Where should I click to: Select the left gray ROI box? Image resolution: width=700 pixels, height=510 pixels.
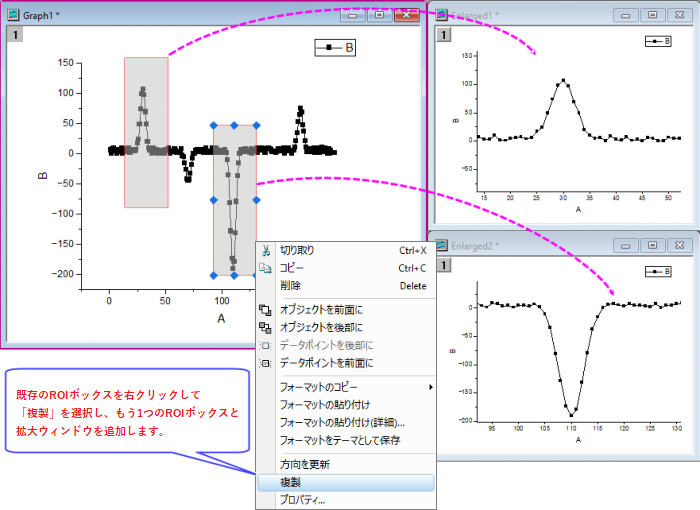pyautogui.click(x=146, y=132)
